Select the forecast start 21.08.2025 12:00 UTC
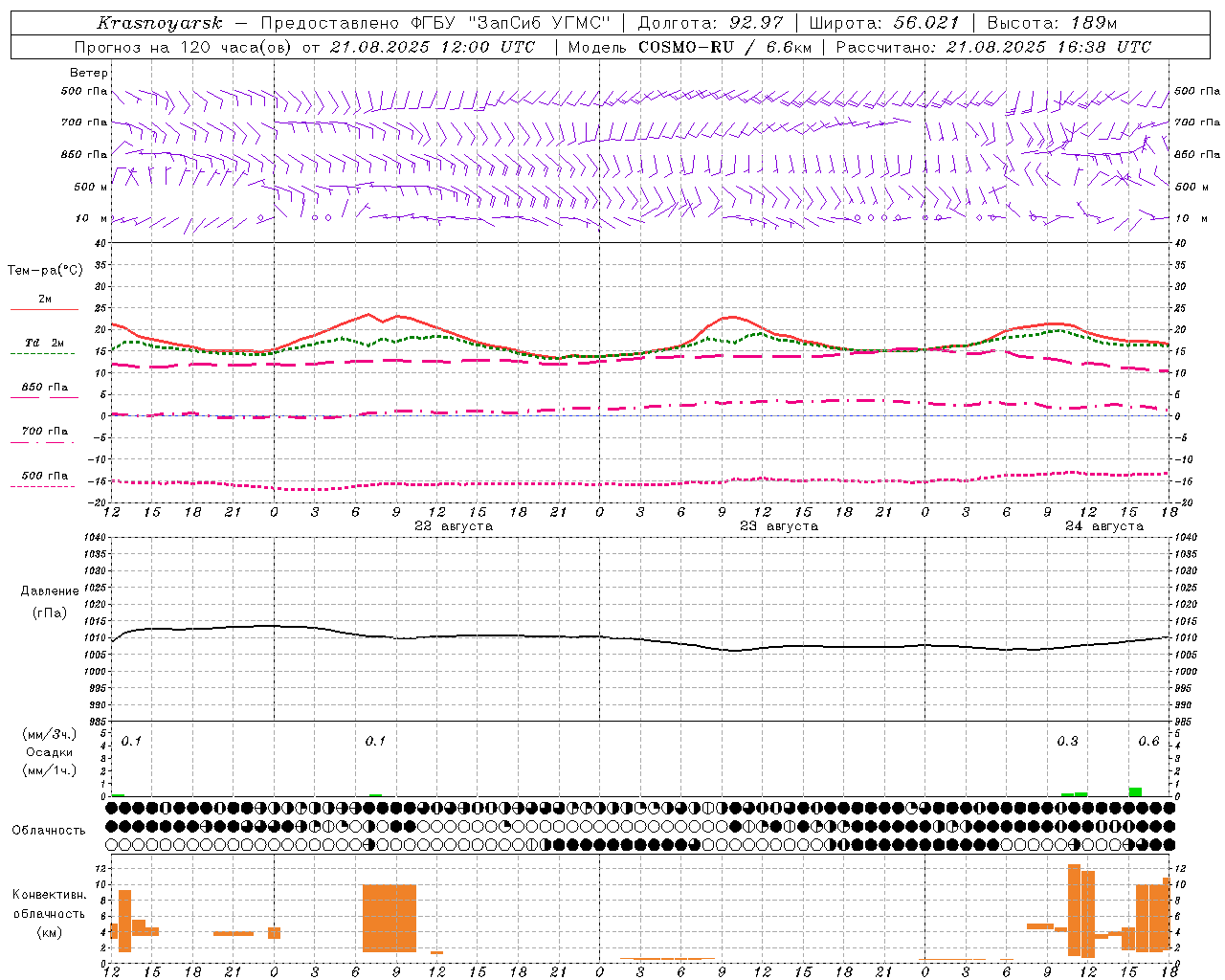Image resolution: width=1225 pixels, height=980 pixels. [x=433, y=47]
